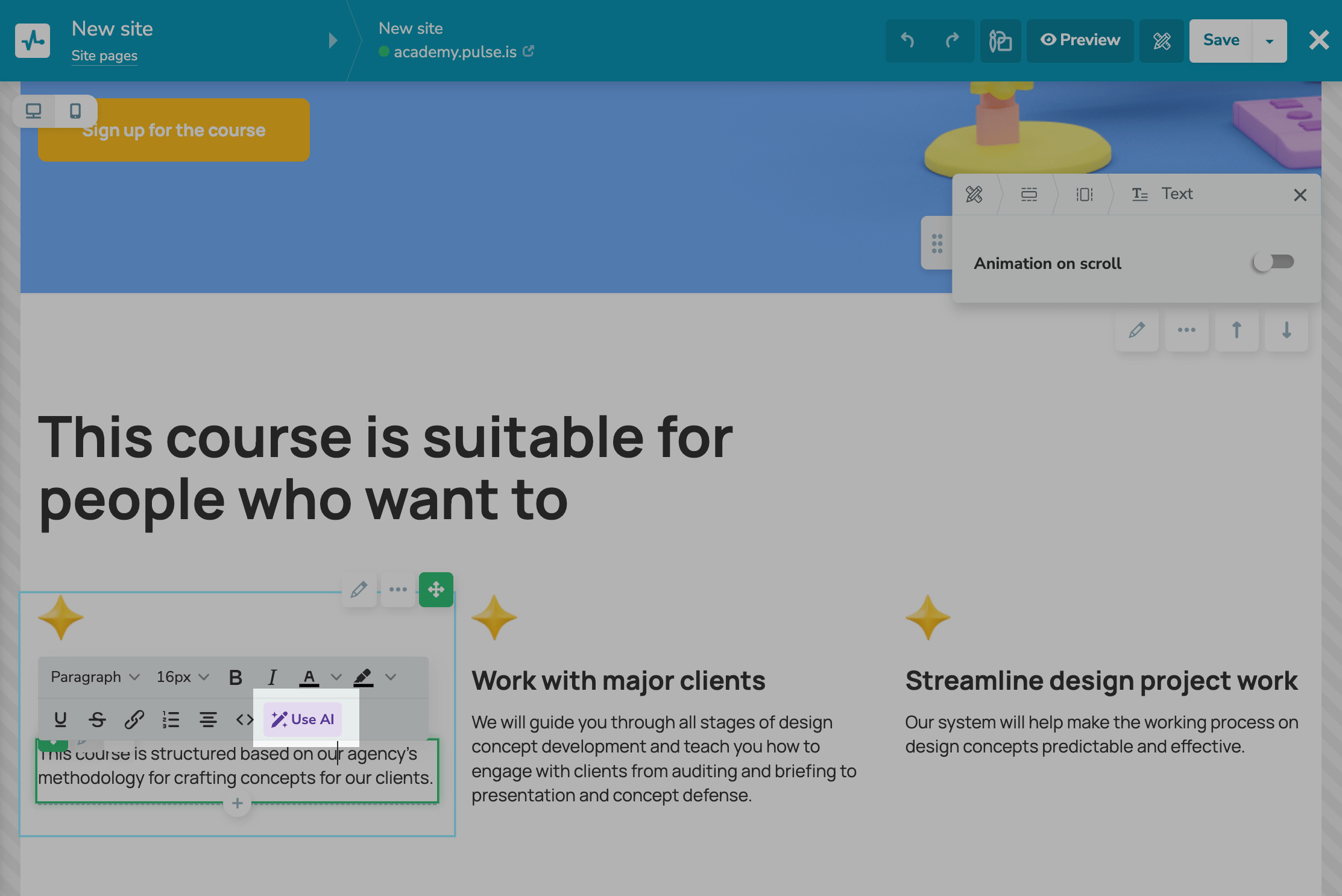Expand the Save button dropdown arrow

[1269, 40]
